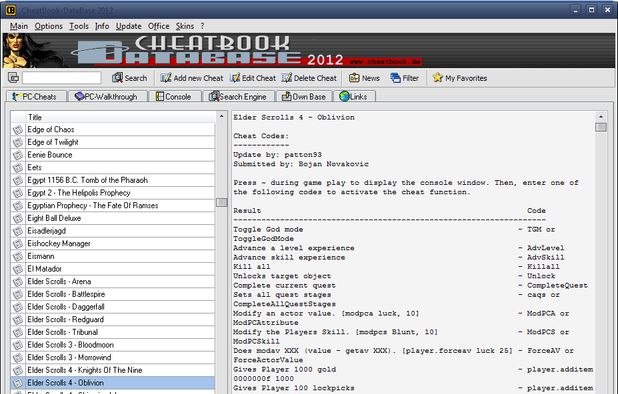Select Egypt 2 - The Heliopolis Prophecy
The height and width of the screenshot is (394, 618).
pyautogui.click(x=113, y=193)
